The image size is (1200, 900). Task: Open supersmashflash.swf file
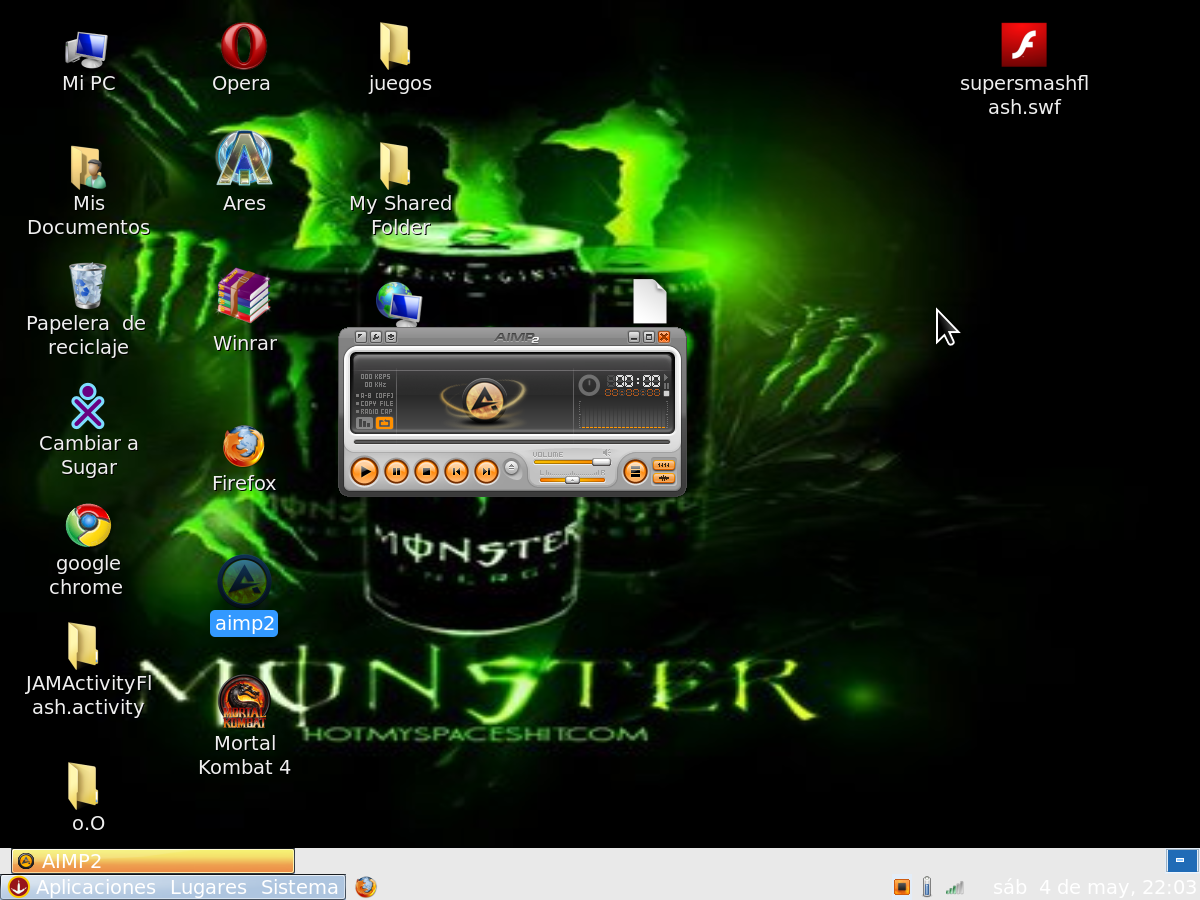(1024, 70)
